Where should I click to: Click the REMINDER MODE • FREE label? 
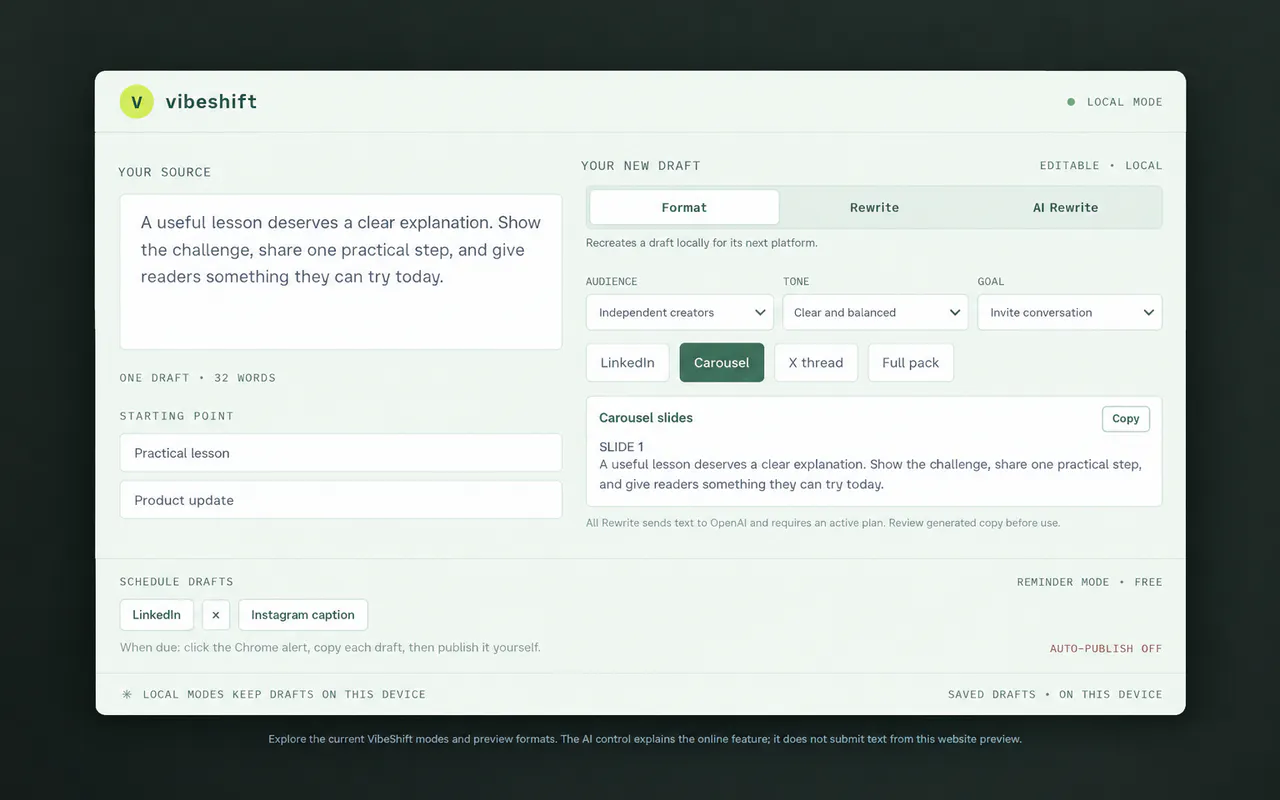coord(1090,582)
